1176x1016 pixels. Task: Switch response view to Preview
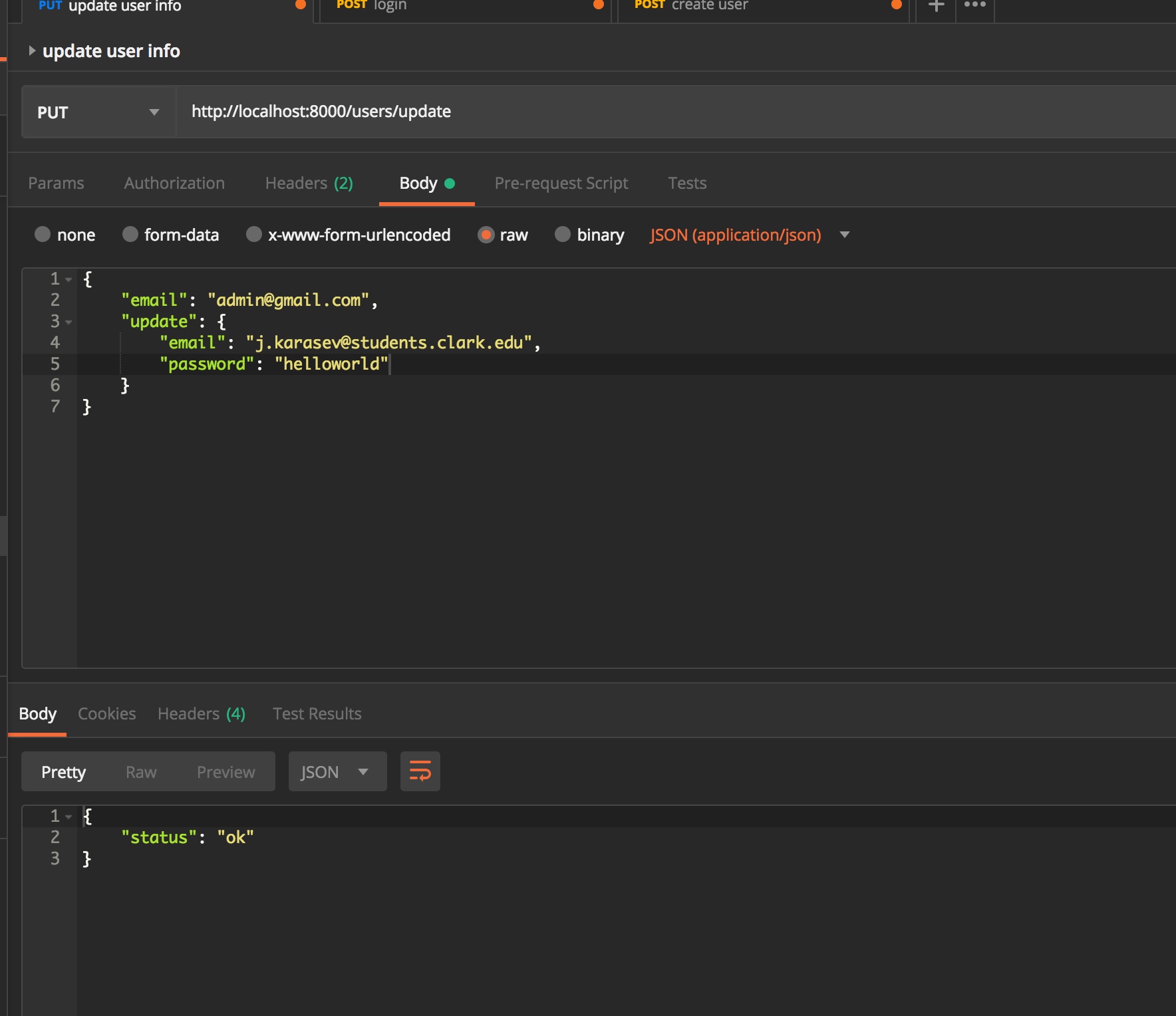tap(225, 771)
